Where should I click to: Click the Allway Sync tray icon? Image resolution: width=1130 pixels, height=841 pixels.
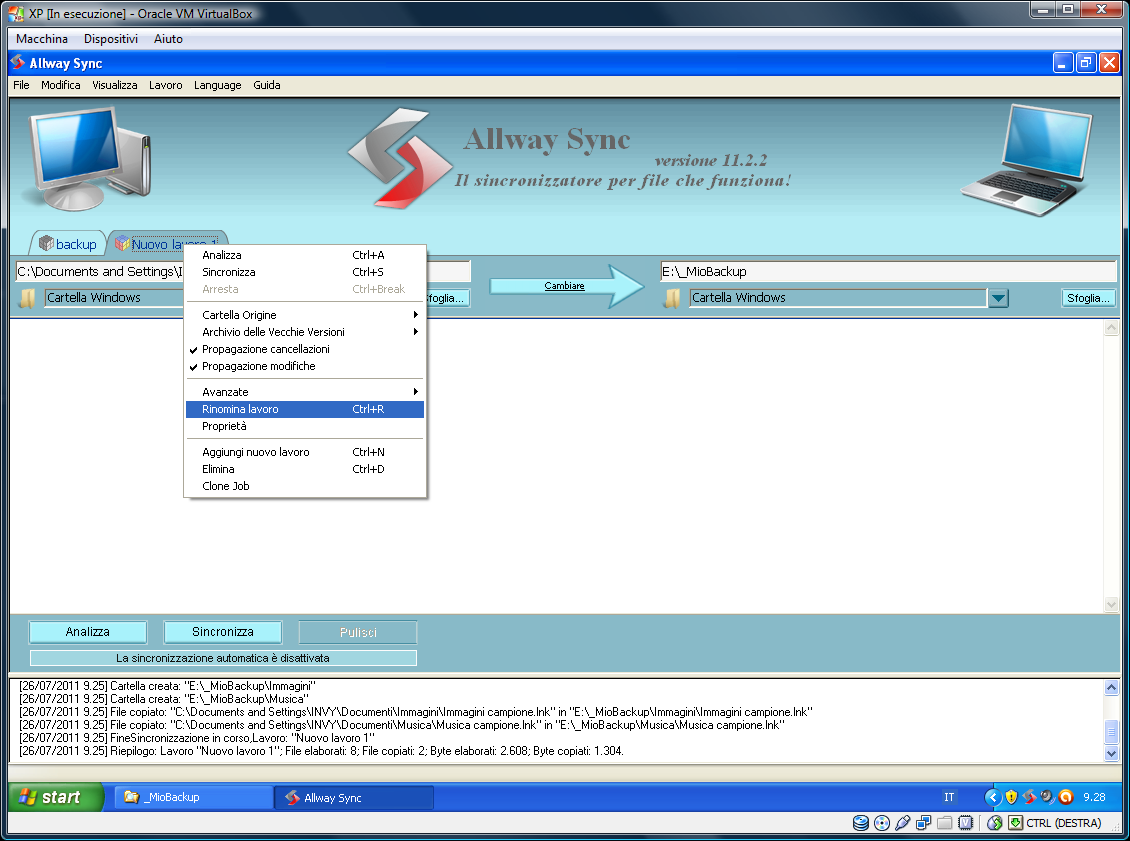pyautogui.click(x=1029, y=797)
